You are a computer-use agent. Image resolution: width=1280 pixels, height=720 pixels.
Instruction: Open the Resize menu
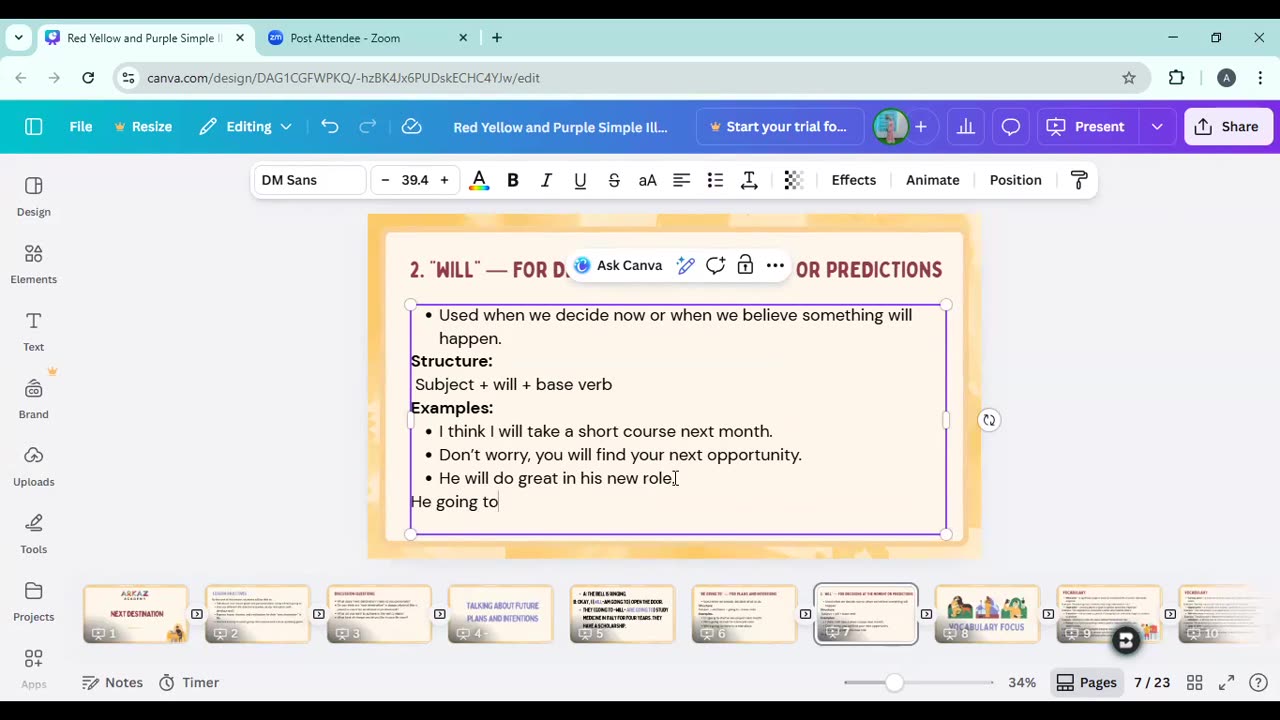tap(143, 127)
